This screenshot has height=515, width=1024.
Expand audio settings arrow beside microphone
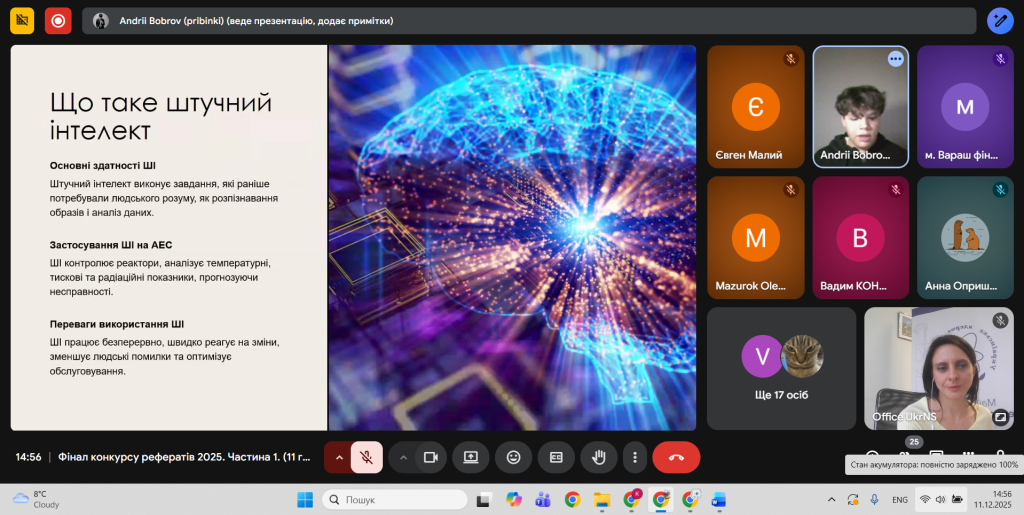338,457
